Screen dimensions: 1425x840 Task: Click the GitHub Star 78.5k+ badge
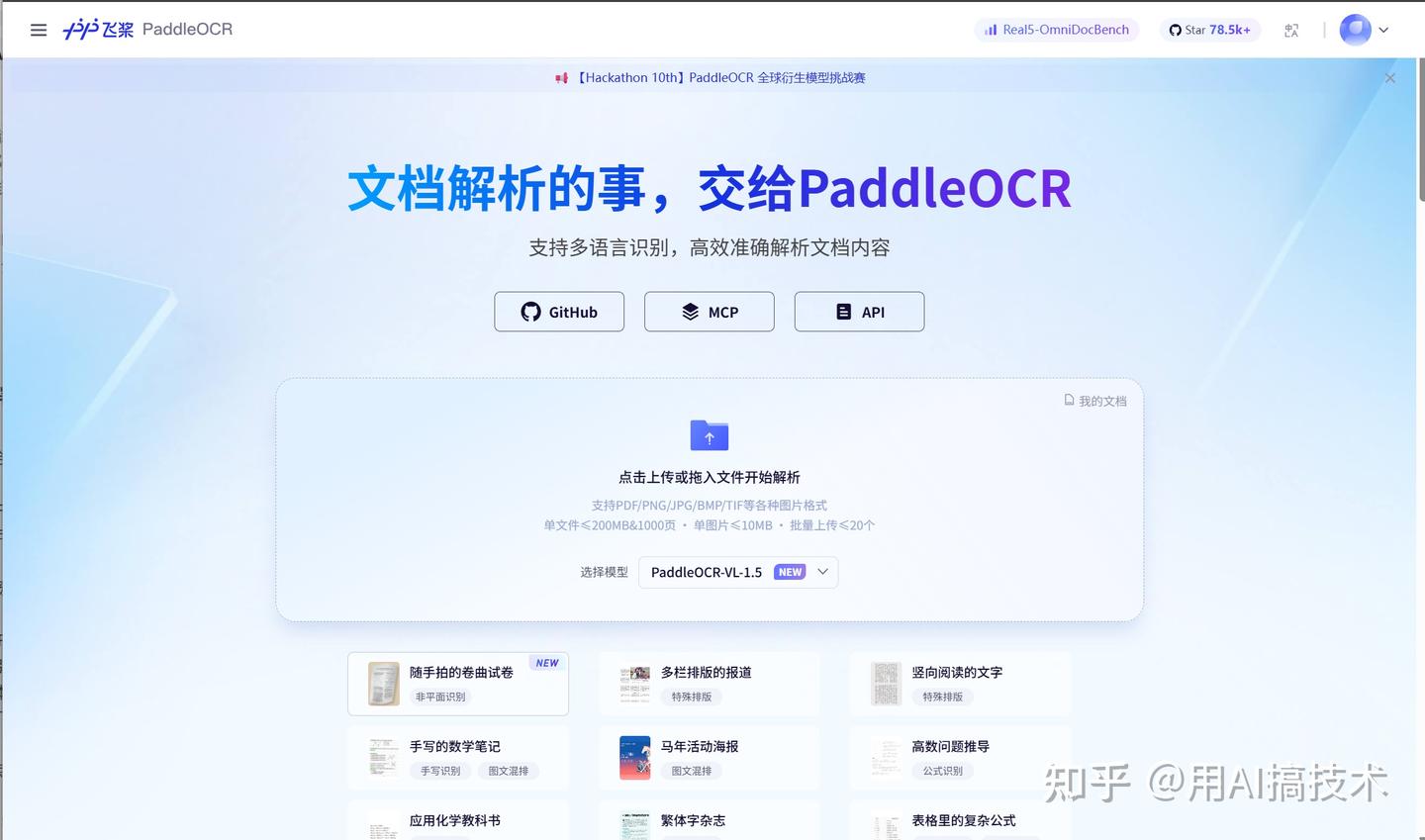coord(1209,30)
